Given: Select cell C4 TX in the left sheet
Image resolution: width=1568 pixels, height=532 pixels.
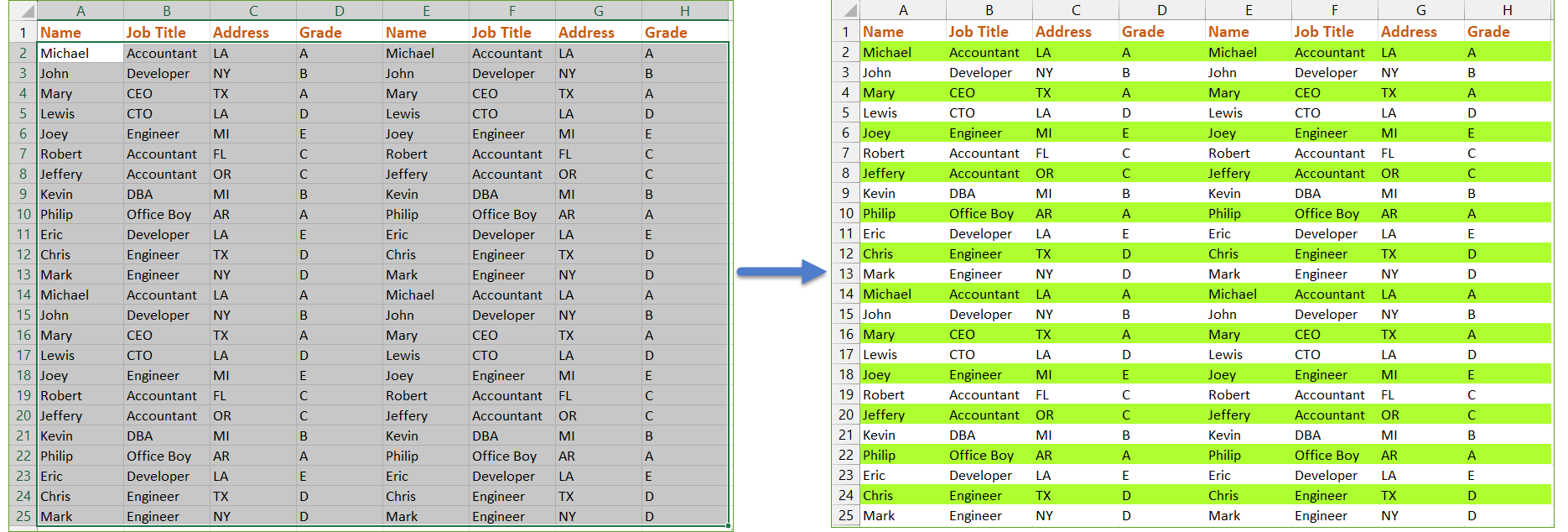Looking at the screenshot, I should [x=253, y=93].
